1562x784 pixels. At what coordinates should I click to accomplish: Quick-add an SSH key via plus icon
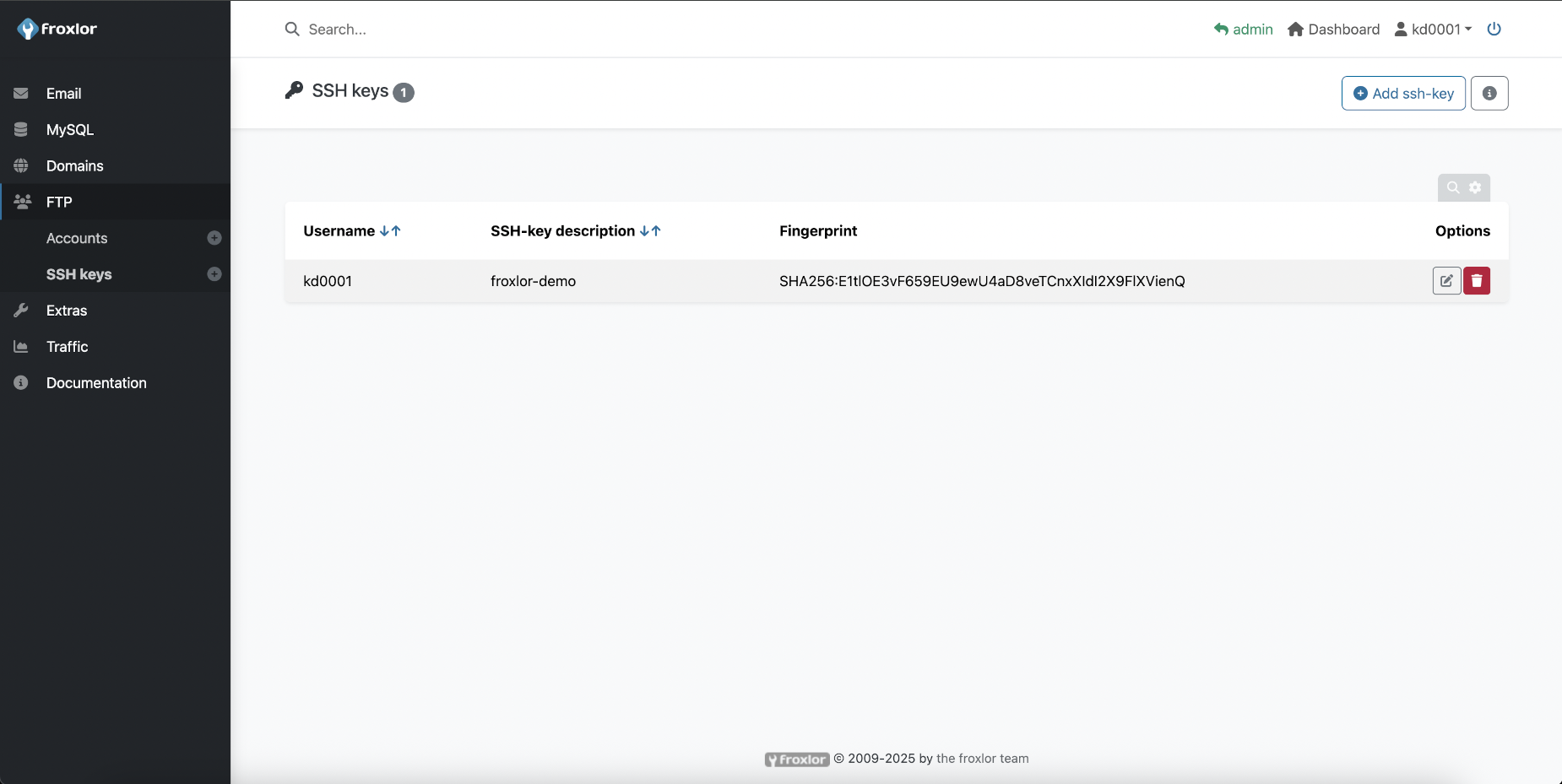[214, 274]
